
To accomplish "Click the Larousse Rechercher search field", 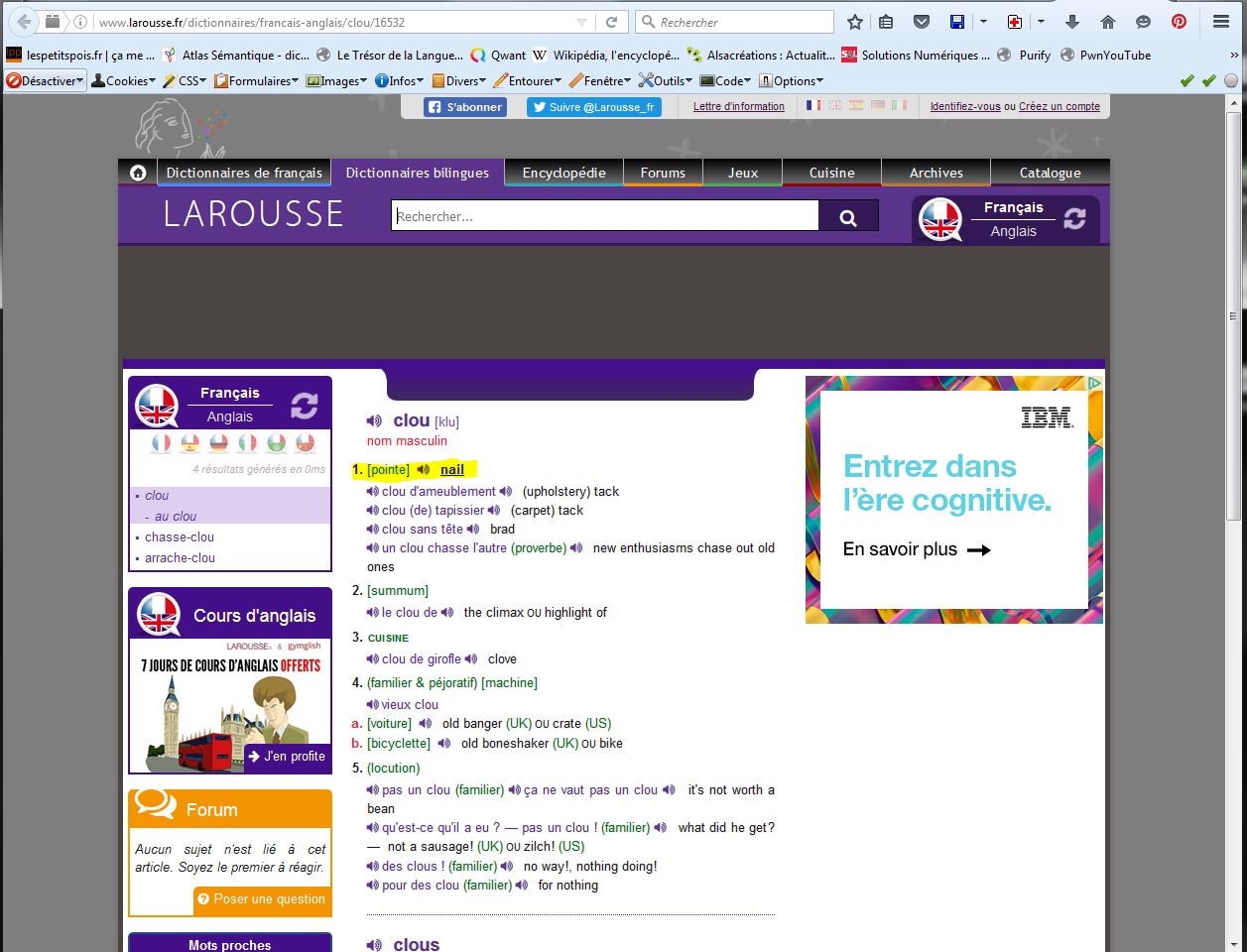I will pyautogui.click(x=604, y=216).
